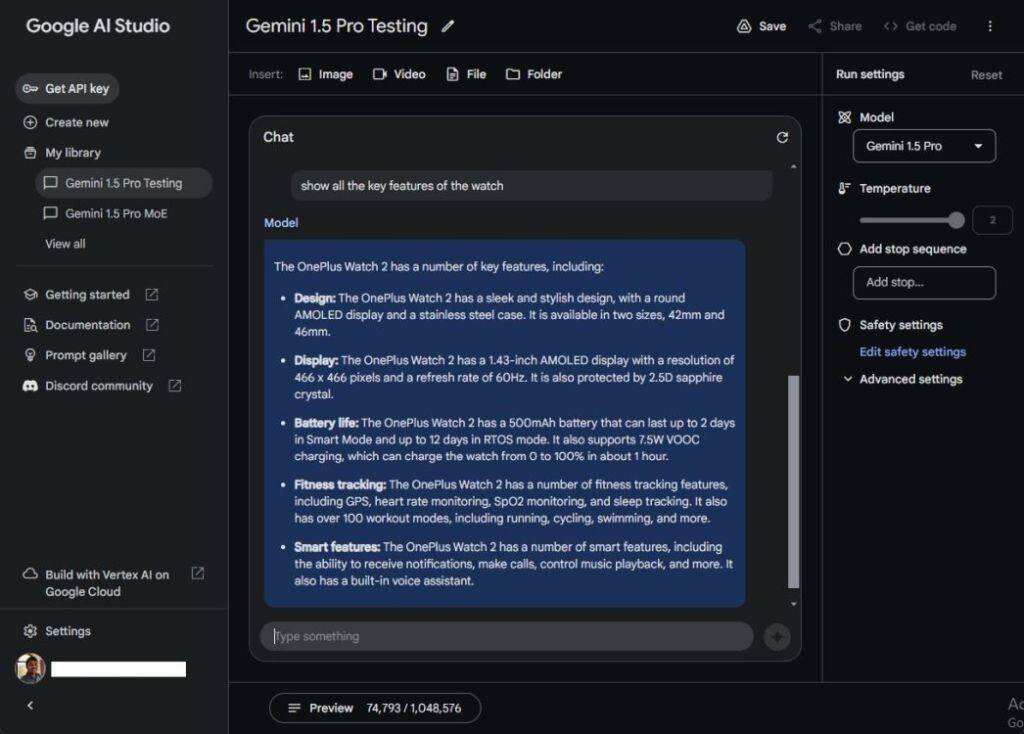
Task: Expand Advanced settings section
Action: pos(903,379)
